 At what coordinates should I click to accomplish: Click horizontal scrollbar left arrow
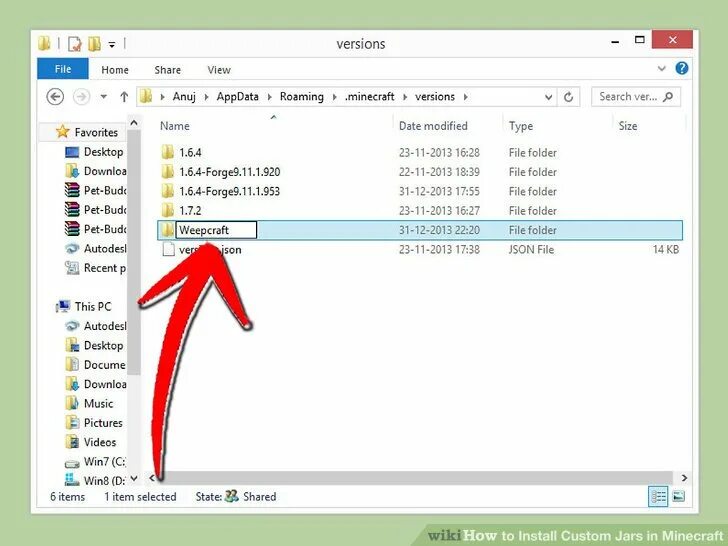tap(152, 478)
